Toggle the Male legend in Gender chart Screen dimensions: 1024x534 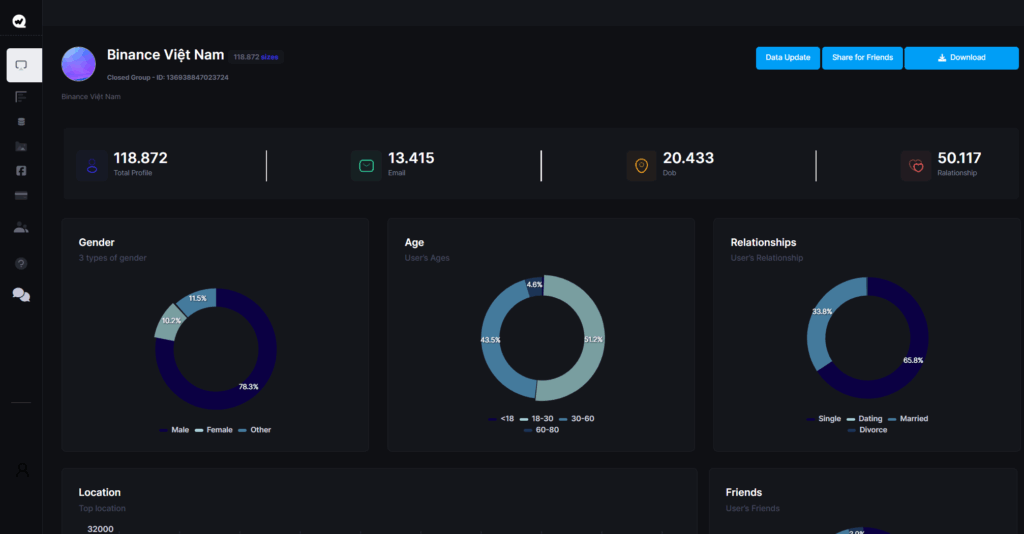click(x=174, y=430)
